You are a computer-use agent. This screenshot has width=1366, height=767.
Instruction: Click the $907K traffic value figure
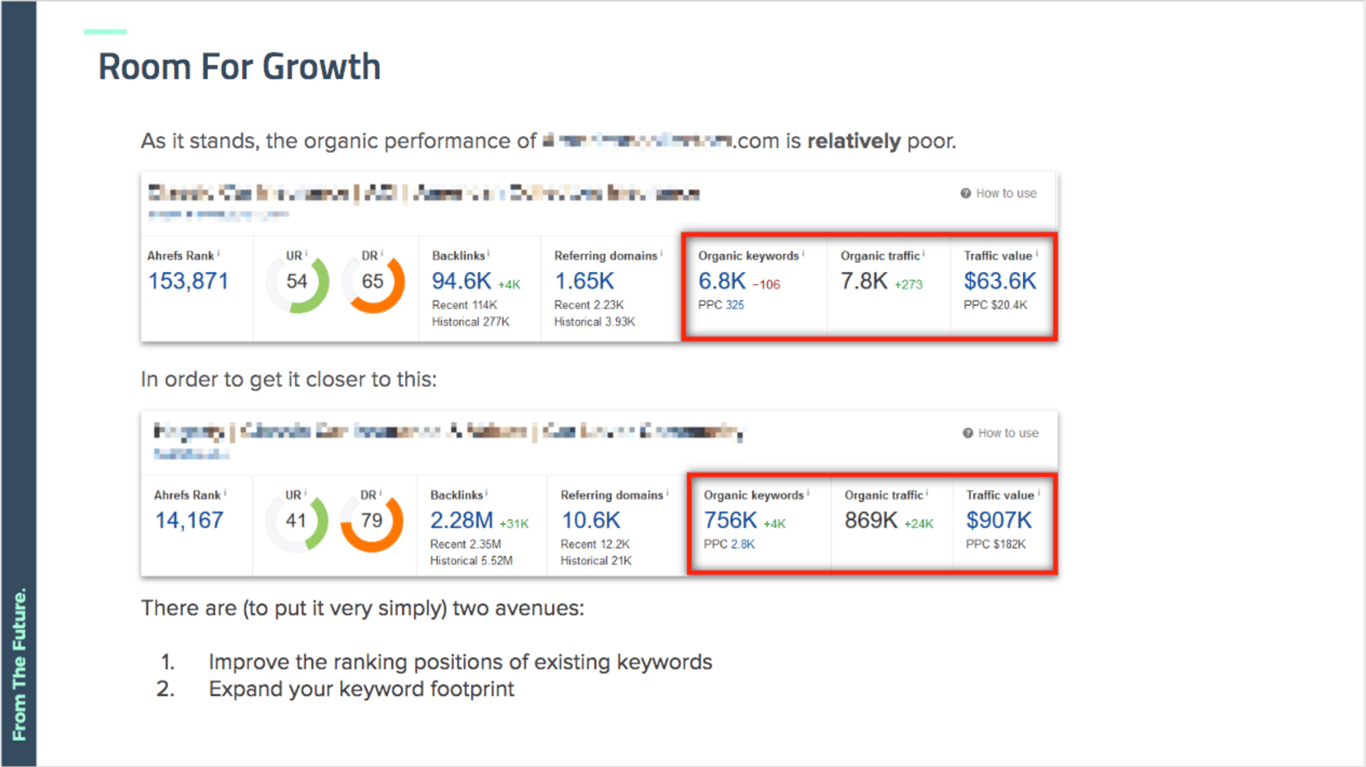click(x=999, y=520)
